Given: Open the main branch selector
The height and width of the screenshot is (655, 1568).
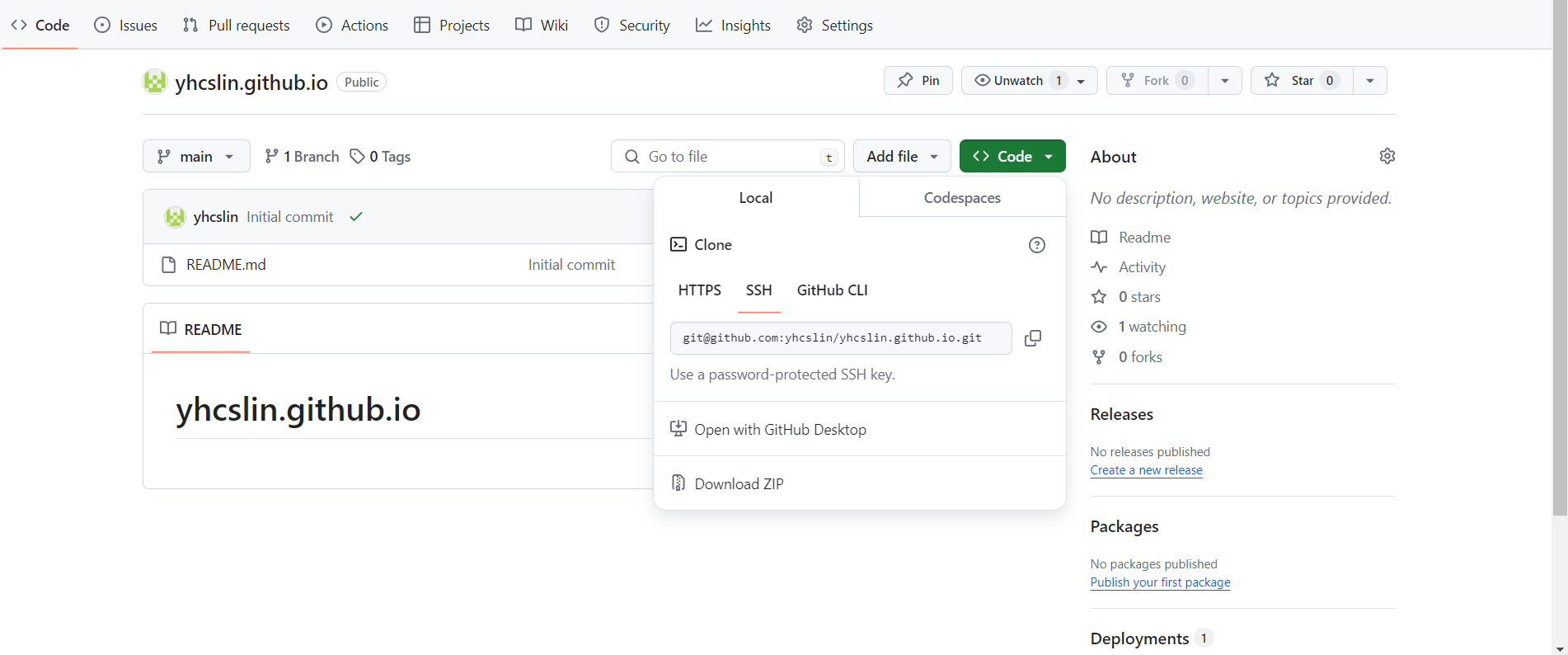Looking at the screenshot, I should click(196, 156).
